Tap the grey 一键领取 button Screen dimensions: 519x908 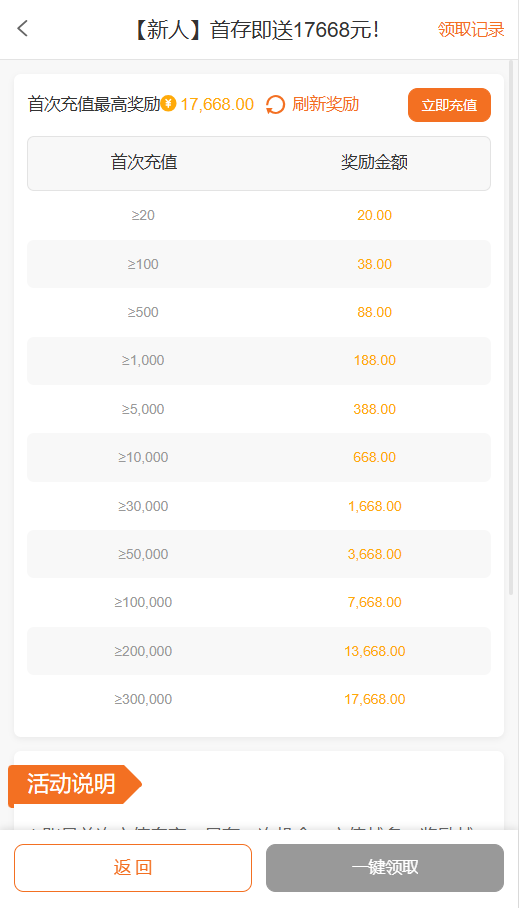click(x=385, y=867)
